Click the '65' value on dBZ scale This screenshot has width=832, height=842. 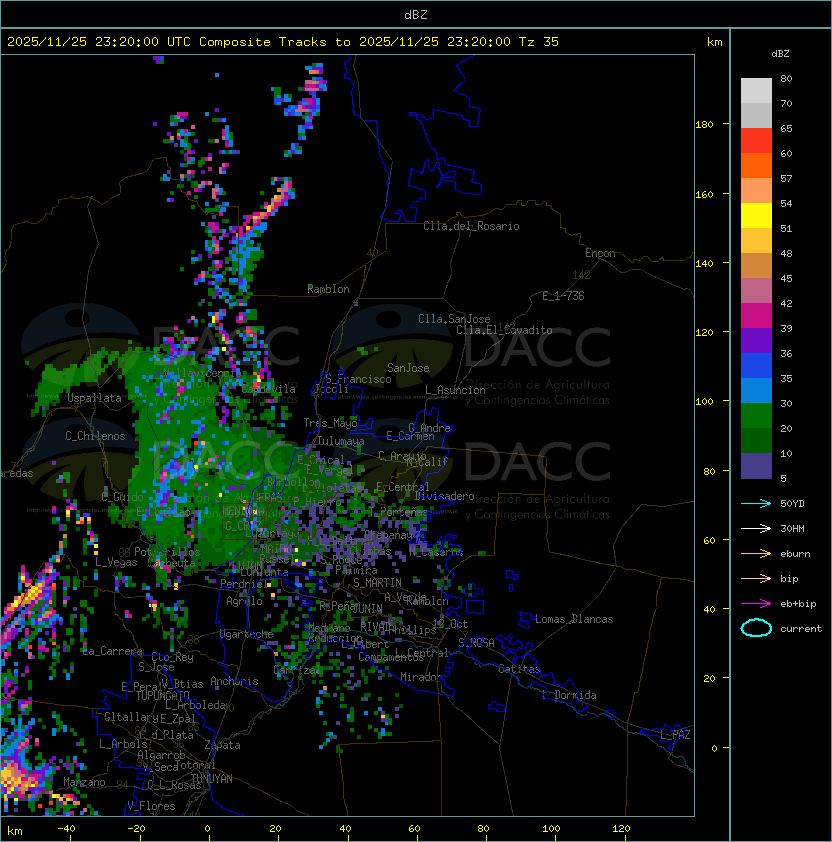tap(786, 128)
